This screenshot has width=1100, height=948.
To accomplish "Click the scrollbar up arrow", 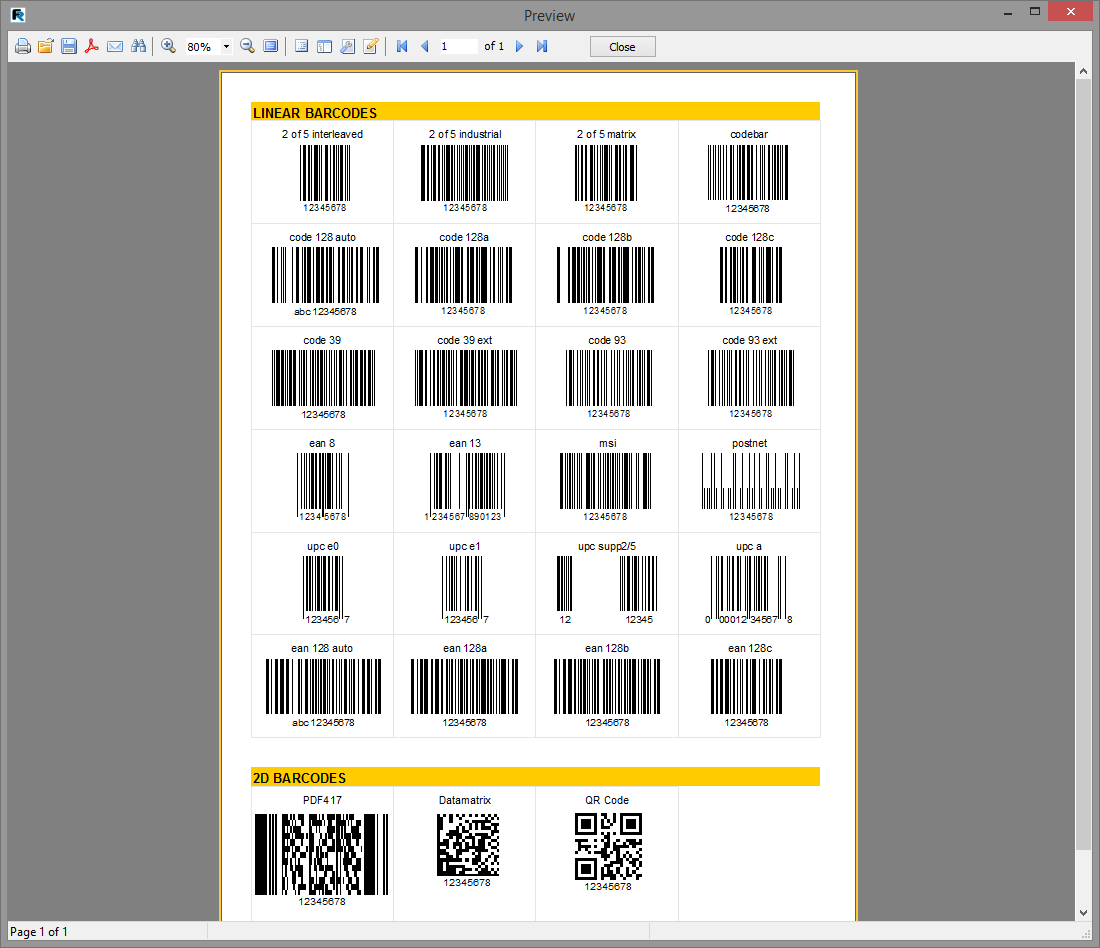I will click(x=1083, y=71).
